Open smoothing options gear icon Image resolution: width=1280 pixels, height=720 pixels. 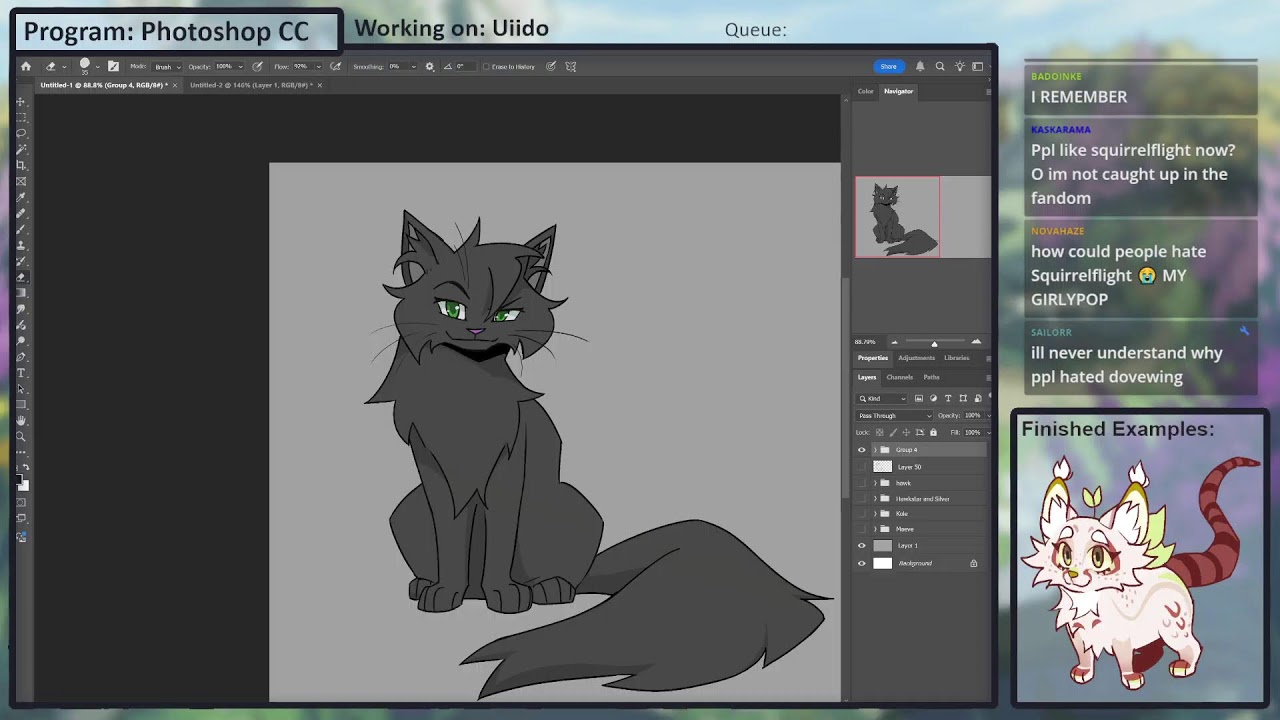(x=430, y=67)
